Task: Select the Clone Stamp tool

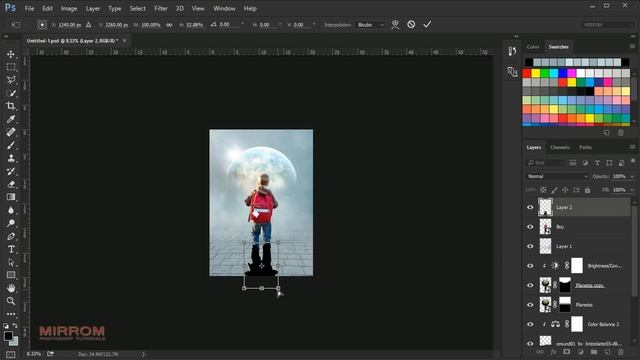Action: pyautogui.click(x=11, y=158)
